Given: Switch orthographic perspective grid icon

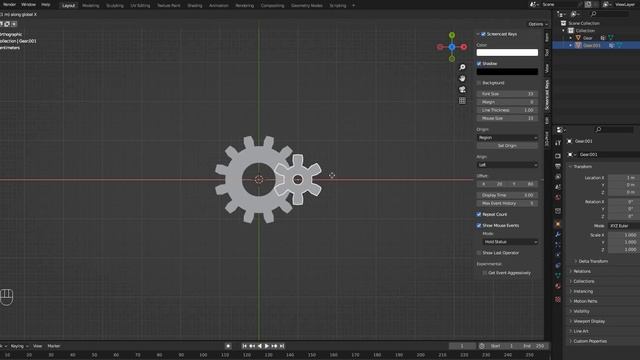Looking at the screenshot, I should [462, 100].
